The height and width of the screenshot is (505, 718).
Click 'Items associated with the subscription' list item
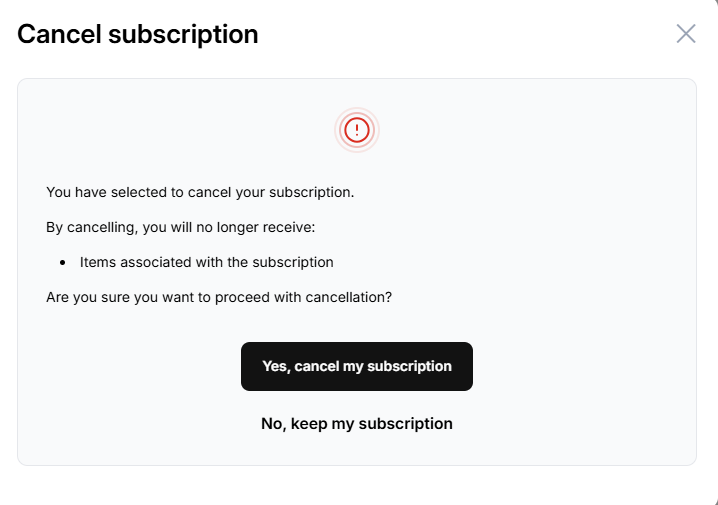206,262
